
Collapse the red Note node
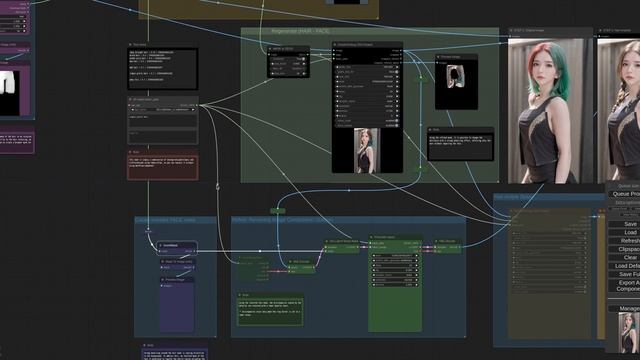130,152
